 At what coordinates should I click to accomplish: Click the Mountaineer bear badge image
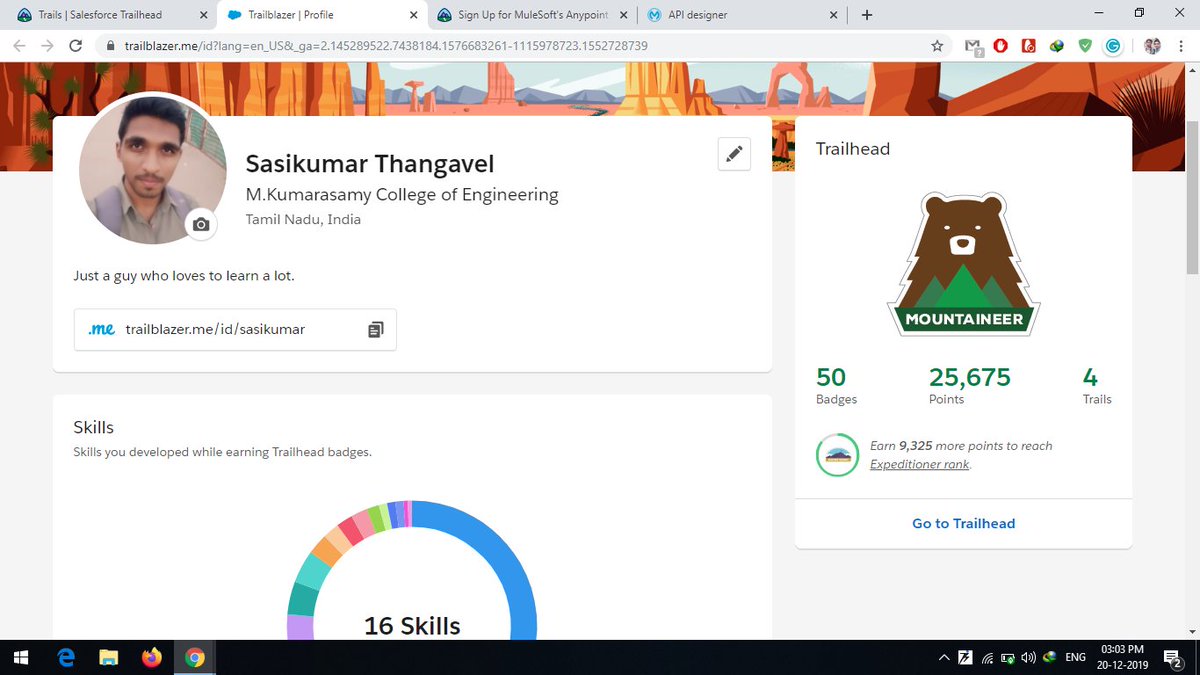tap(964, 264)
